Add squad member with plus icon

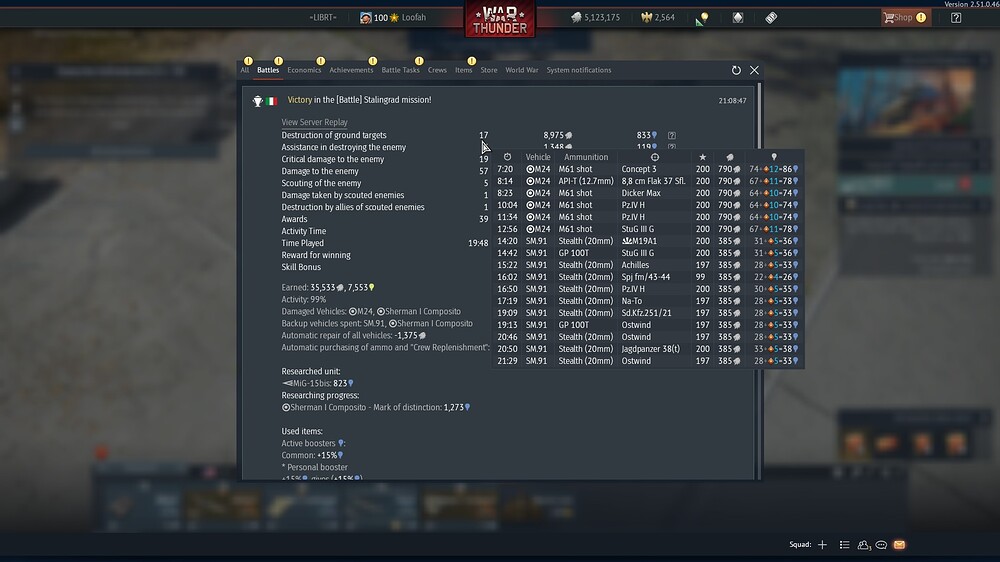[x=822, y=545]
